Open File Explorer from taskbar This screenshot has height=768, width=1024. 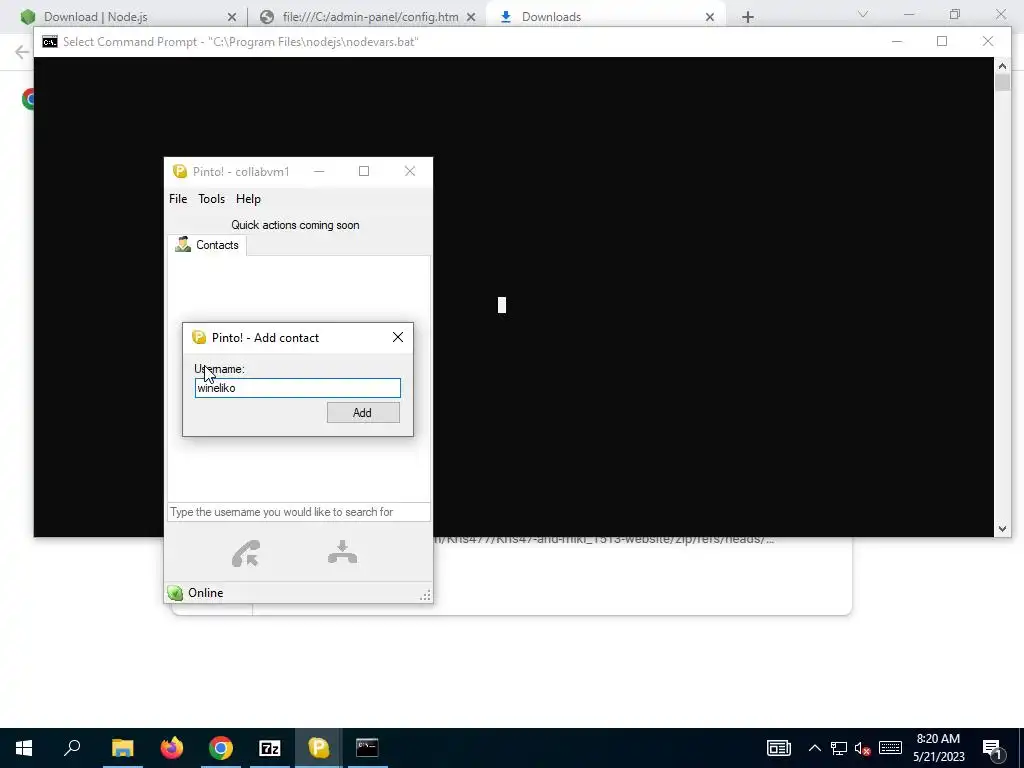[122, 748]
